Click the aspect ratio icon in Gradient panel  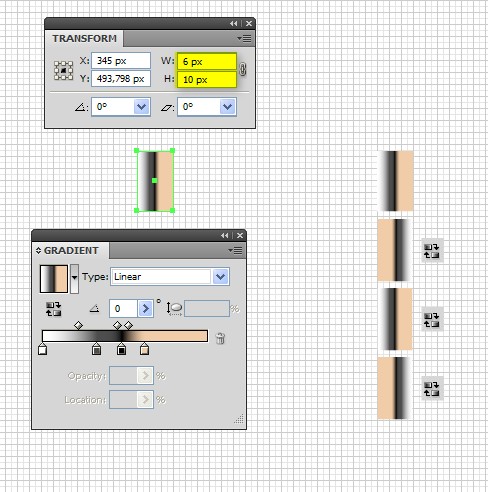coord(174,309)
